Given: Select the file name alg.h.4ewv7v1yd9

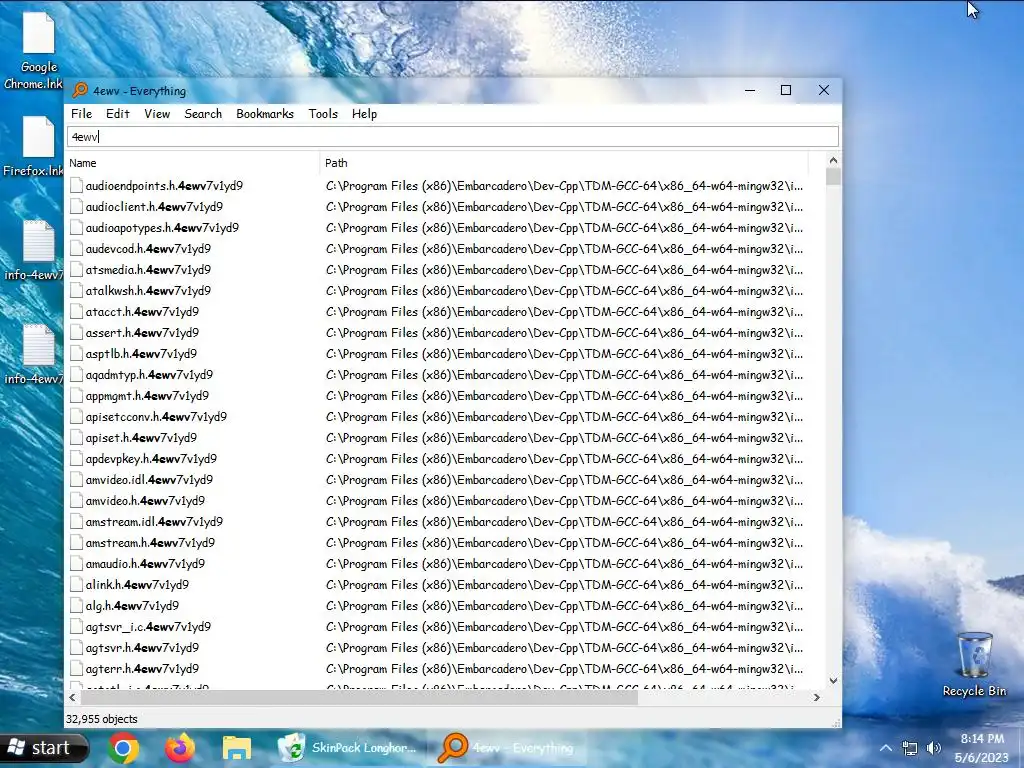Looking at the screenshot, I should point(132,606).
